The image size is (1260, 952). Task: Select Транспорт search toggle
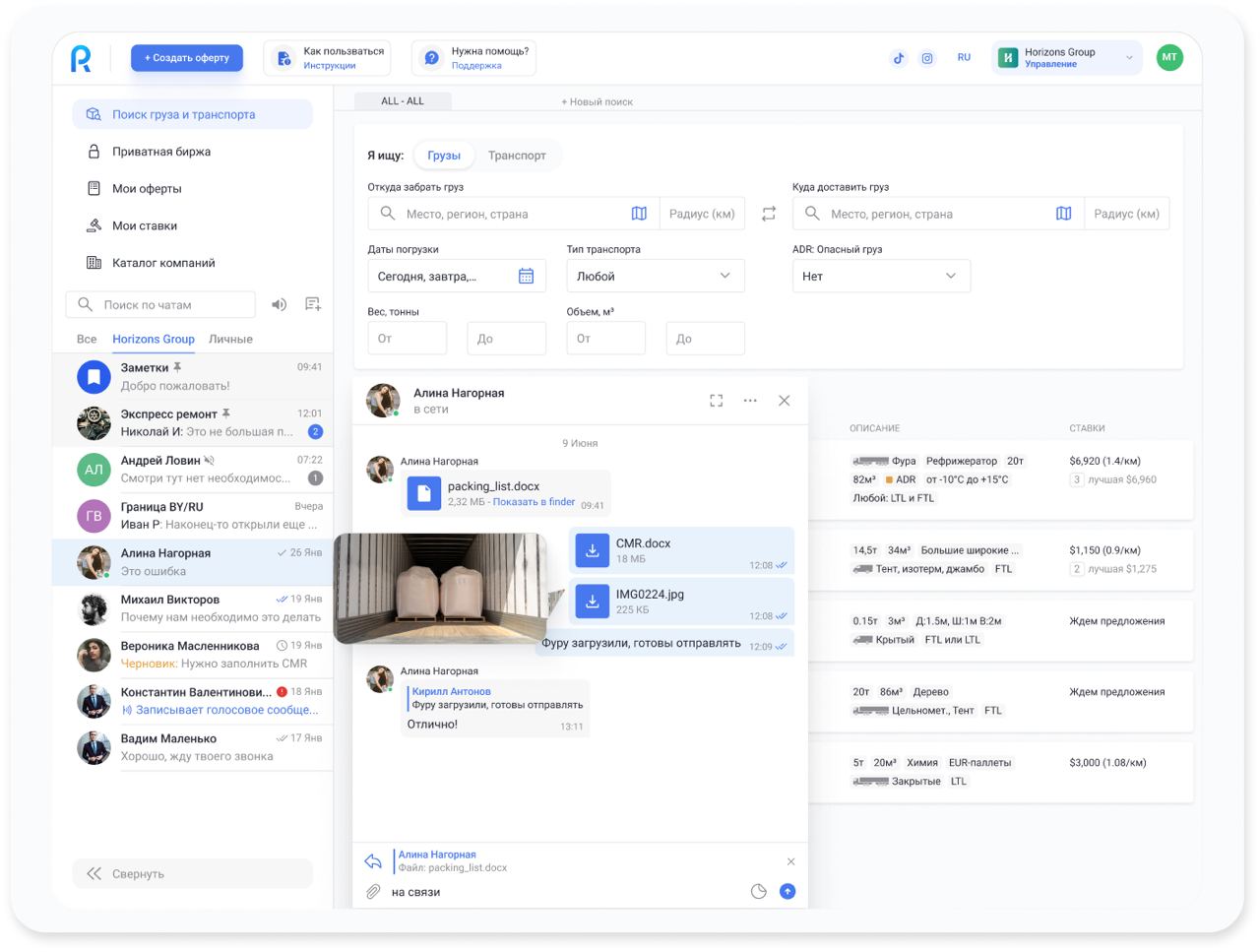tap(517, 156)
